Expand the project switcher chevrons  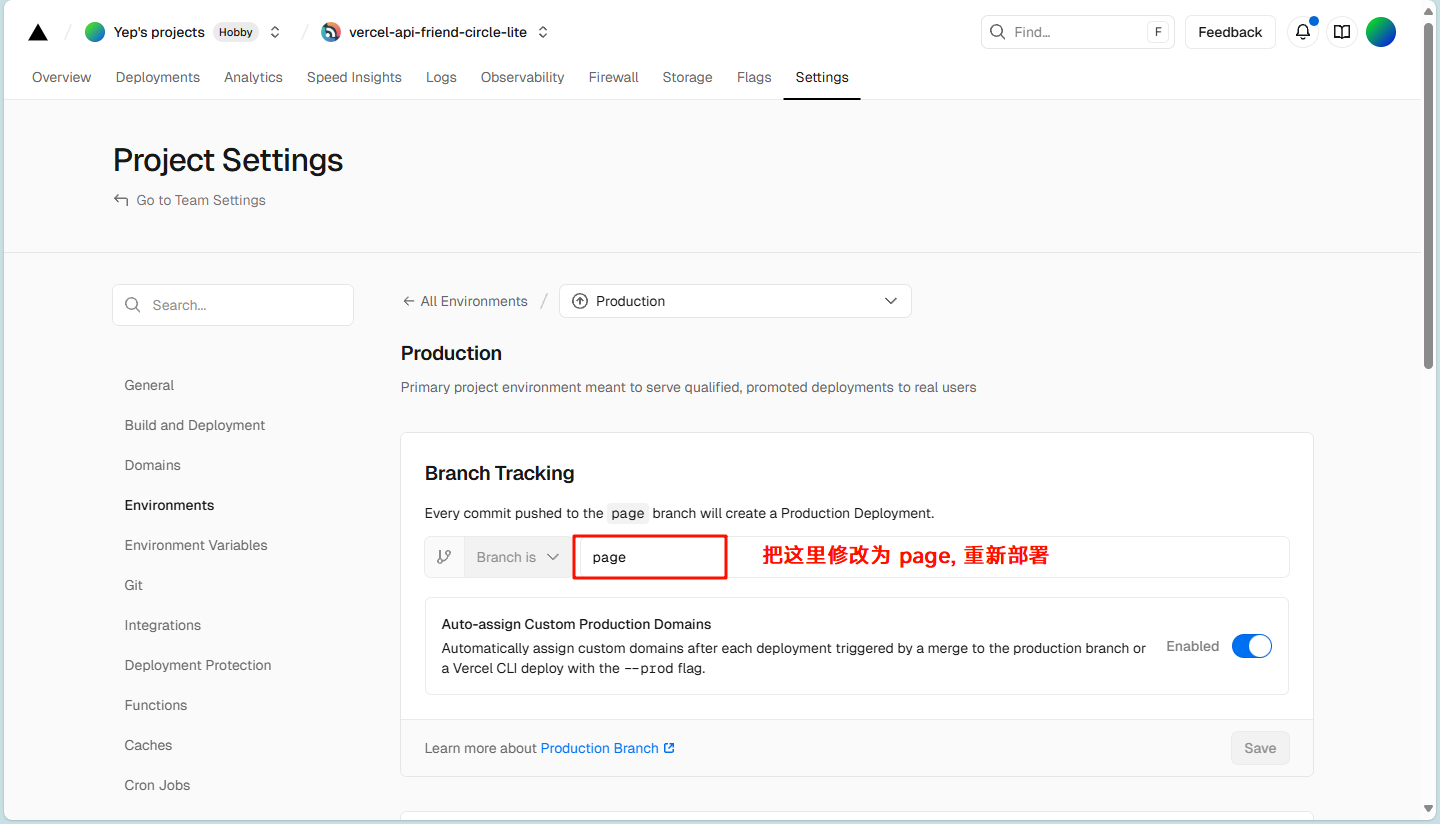(543, 32)
